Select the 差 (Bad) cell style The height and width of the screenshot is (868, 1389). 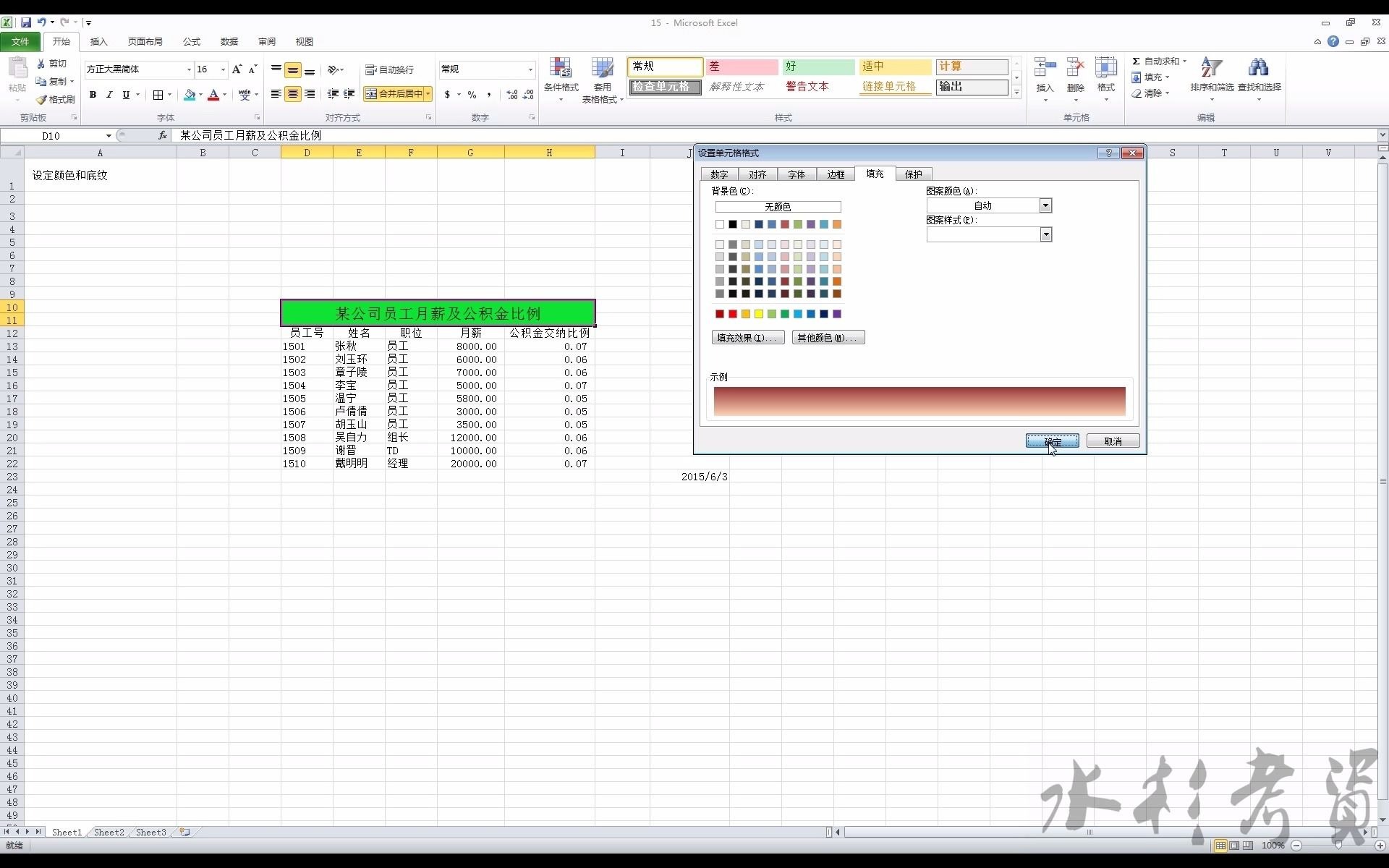coord(742,67)
